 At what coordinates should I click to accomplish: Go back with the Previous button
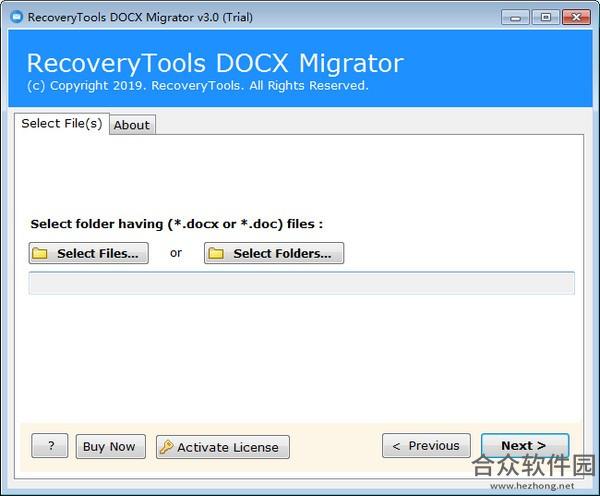(x=426, y=445)
